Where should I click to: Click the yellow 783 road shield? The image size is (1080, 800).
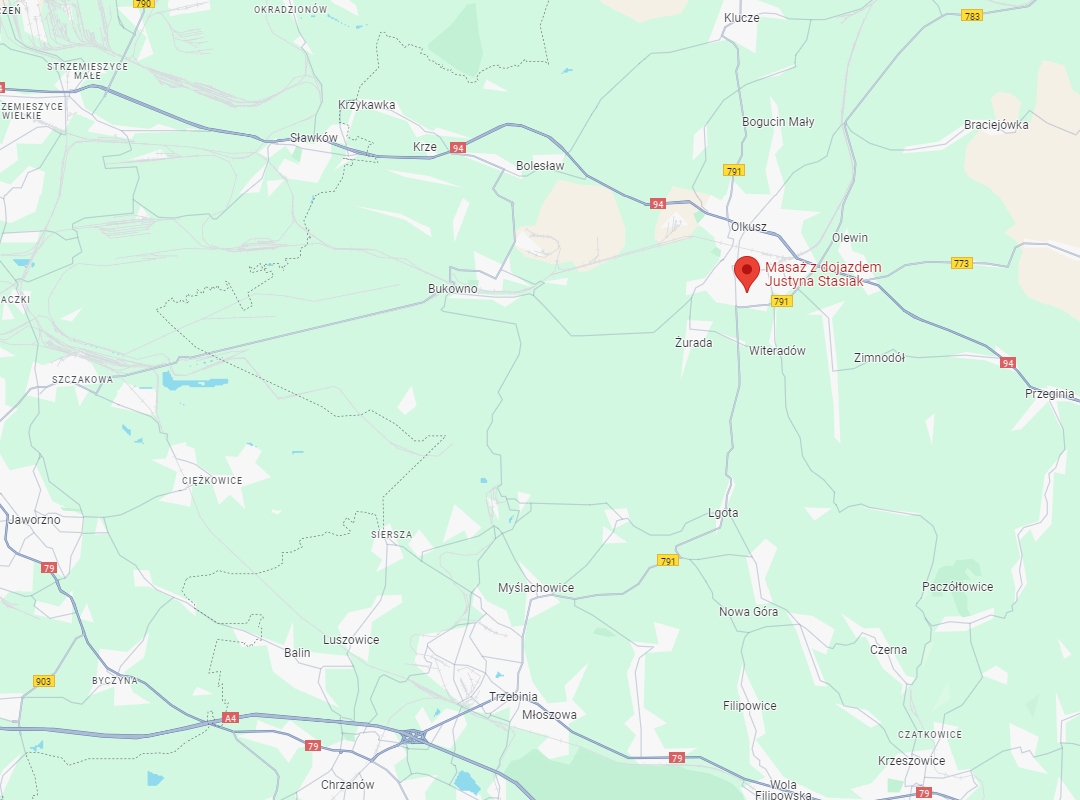coord(972,16)
